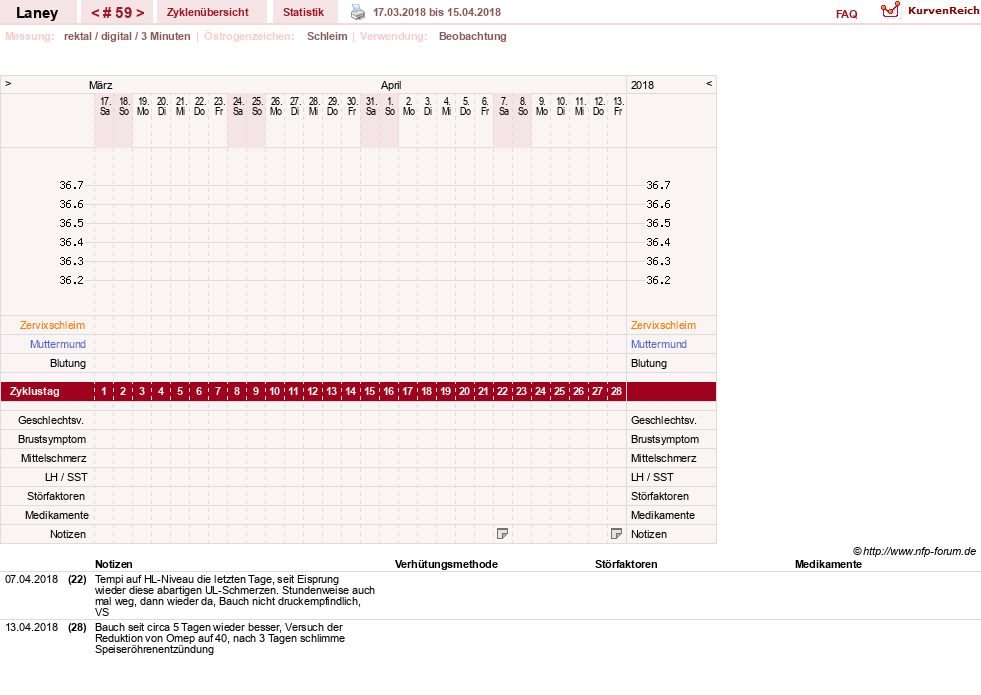Image resolution: width=981 pixels, height=695 pixels.
Task: Click the '<' expander at chart top-right
Action: [x=709, y=83]
